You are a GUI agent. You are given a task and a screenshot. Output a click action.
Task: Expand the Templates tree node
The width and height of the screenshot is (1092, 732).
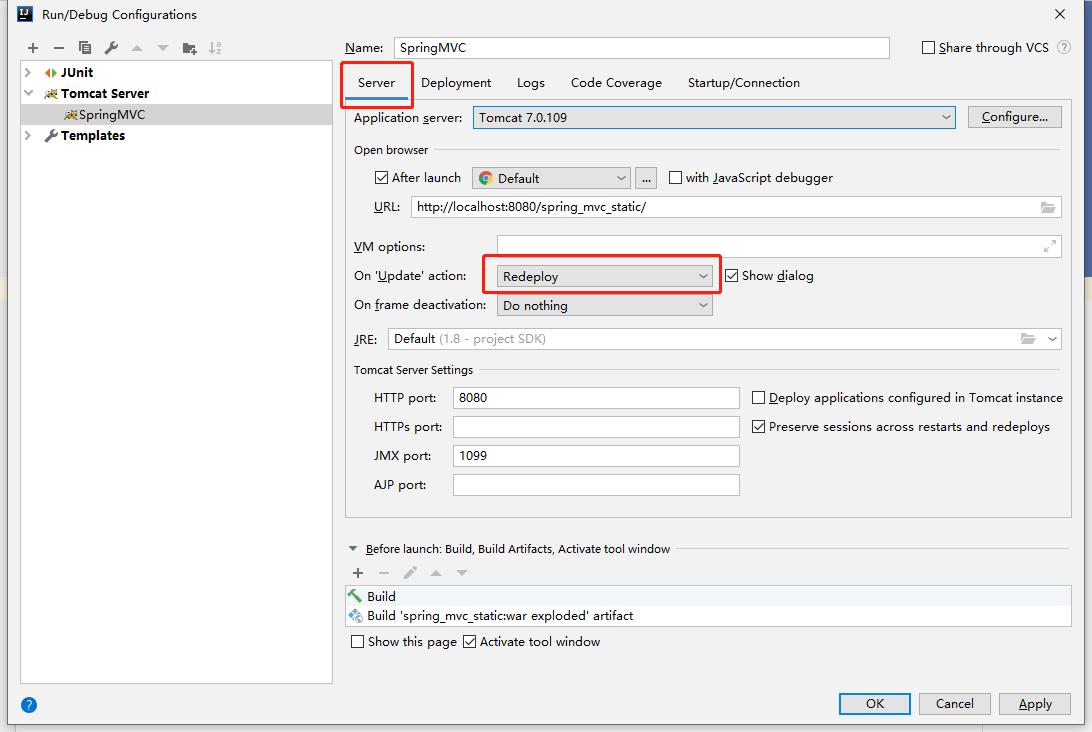28,136
